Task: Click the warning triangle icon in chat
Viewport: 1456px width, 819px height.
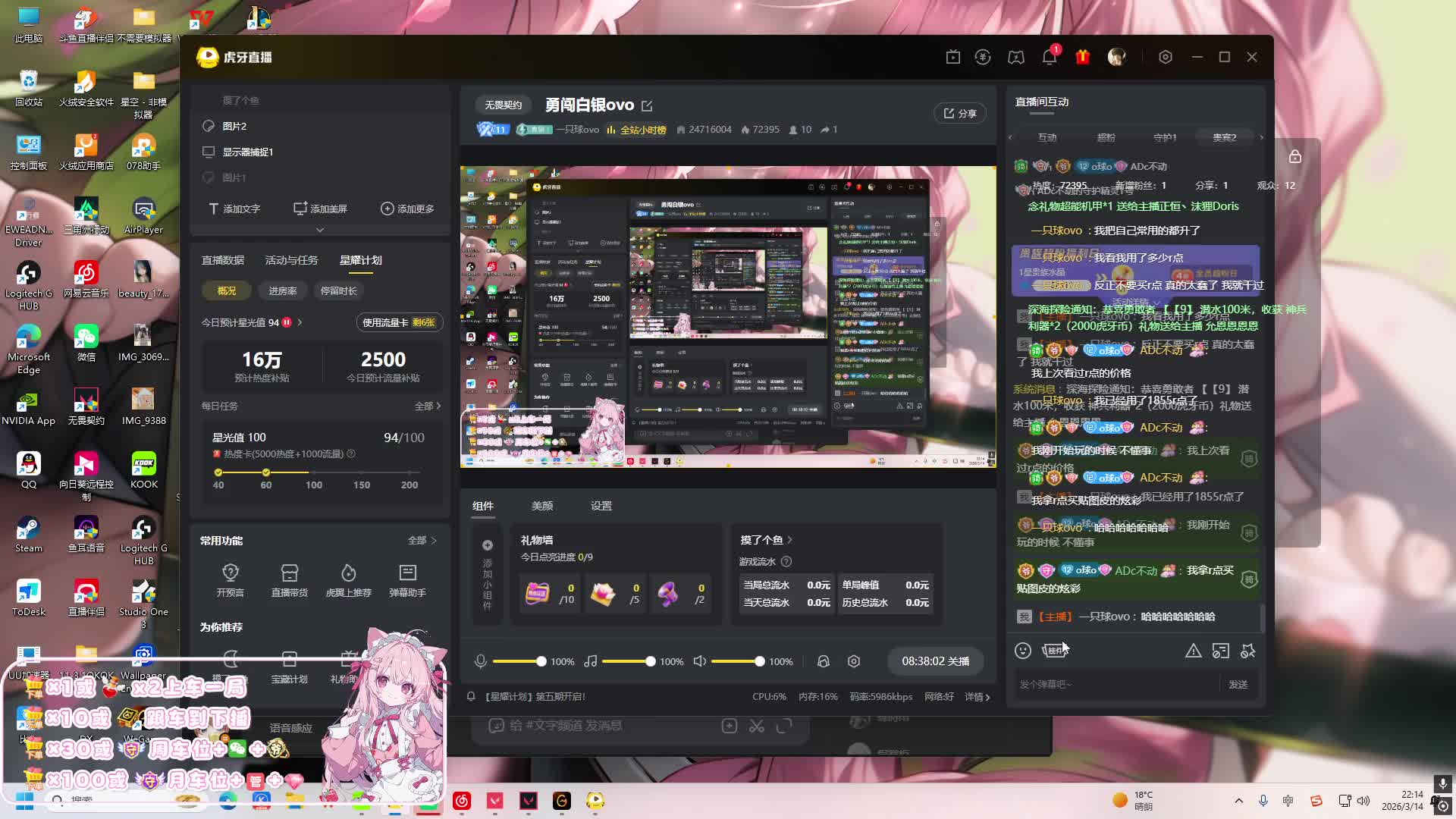Action: [1193, 651]
